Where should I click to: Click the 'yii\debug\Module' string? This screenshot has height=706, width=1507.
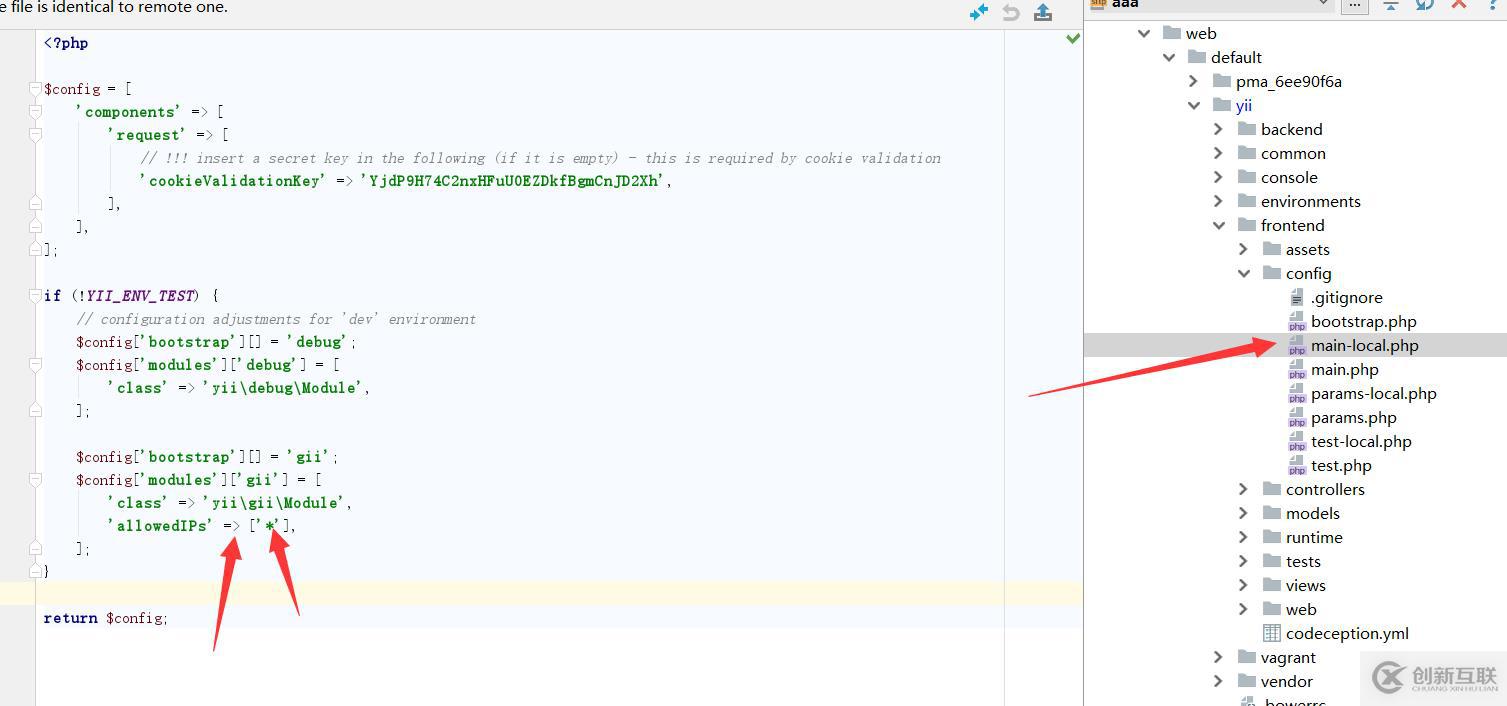(284, 388)
